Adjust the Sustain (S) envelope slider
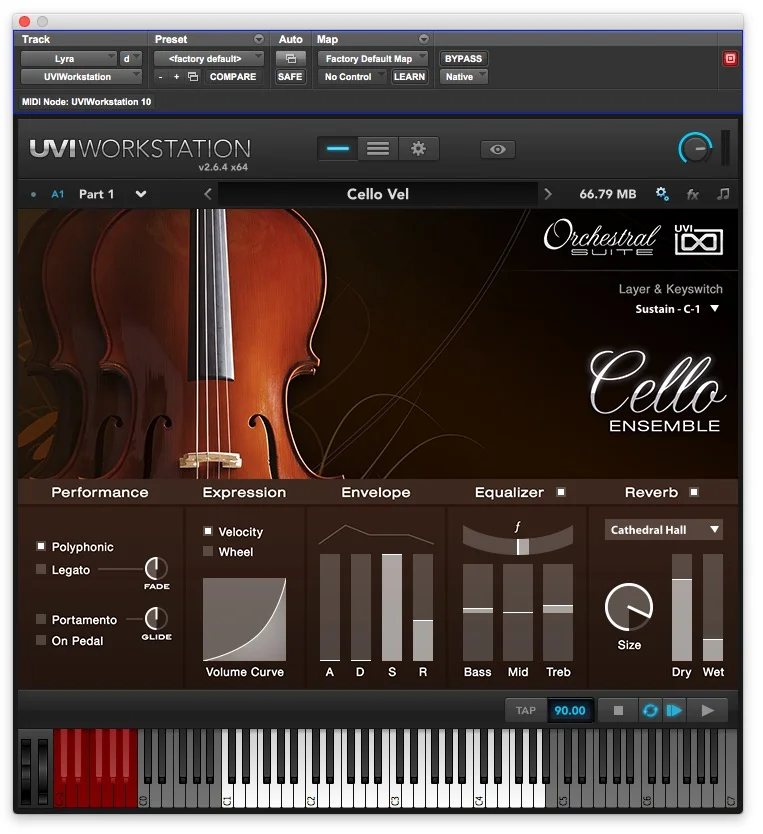The width and height of the screenshot is (763, 834). tap(392, 607)
